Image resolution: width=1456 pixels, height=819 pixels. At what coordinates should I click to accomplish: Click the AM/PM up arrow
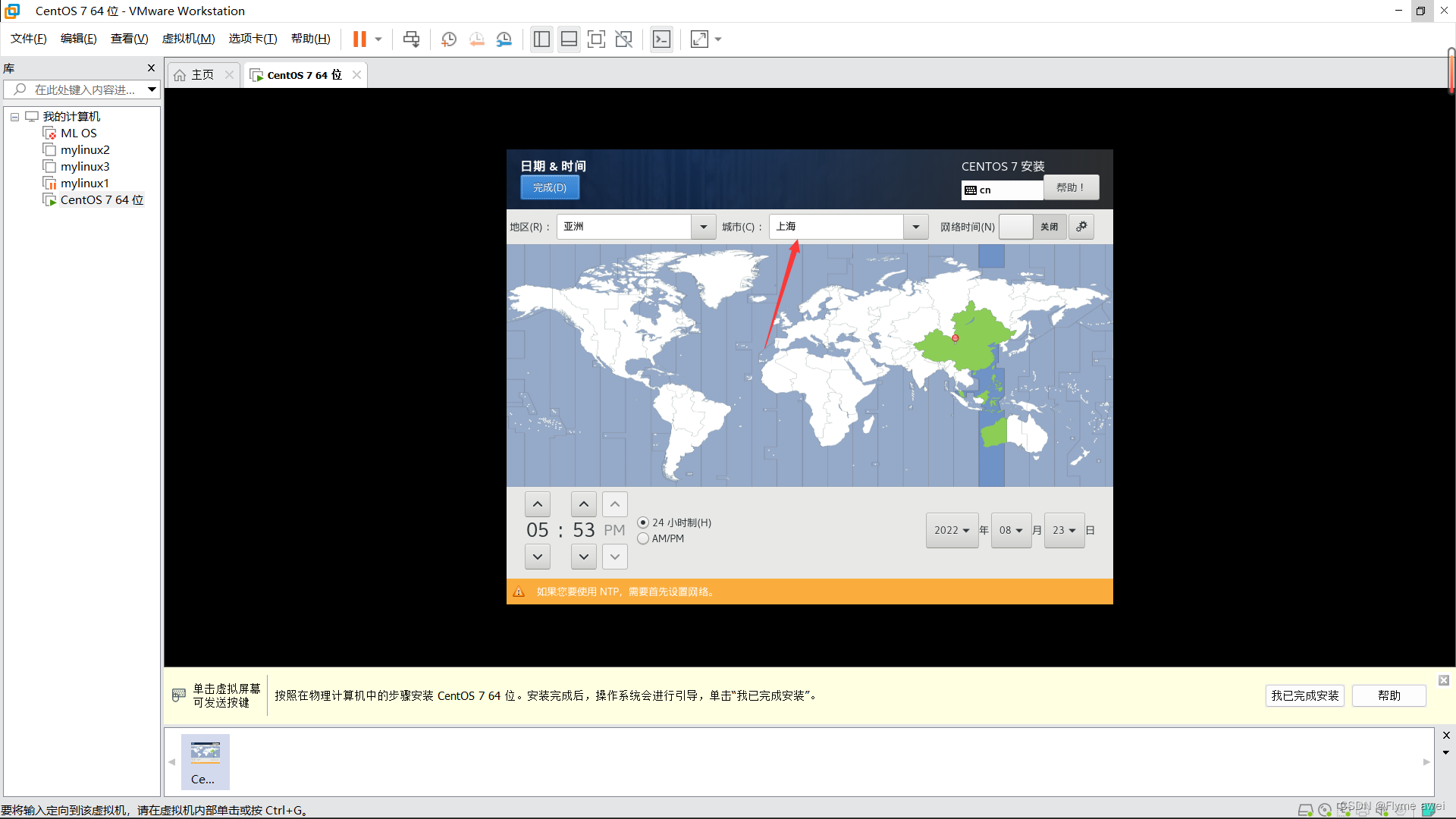coord(615,504)
